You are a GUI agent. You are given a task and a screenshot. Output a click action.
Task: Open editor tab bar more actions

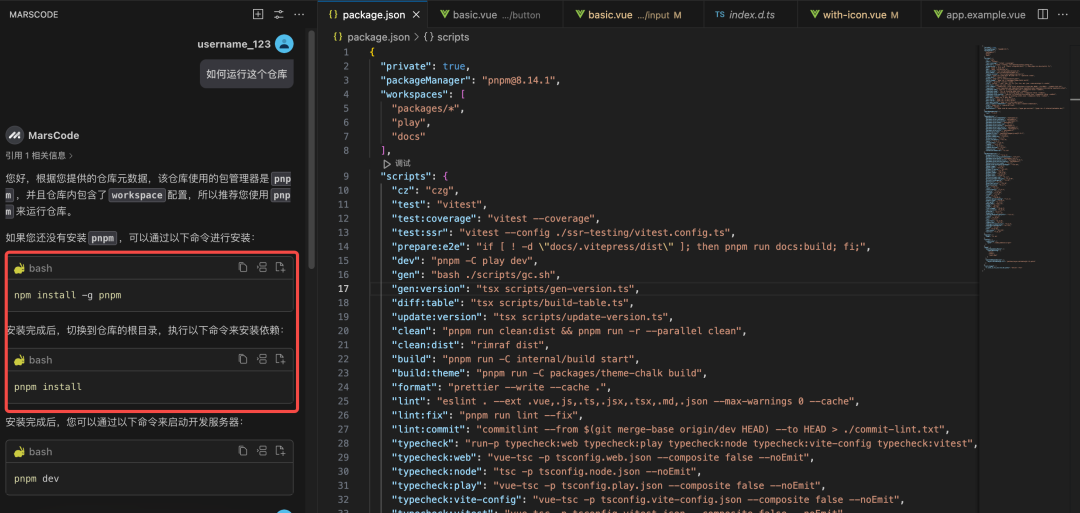pyautogui.click(x=1064, y=15)
